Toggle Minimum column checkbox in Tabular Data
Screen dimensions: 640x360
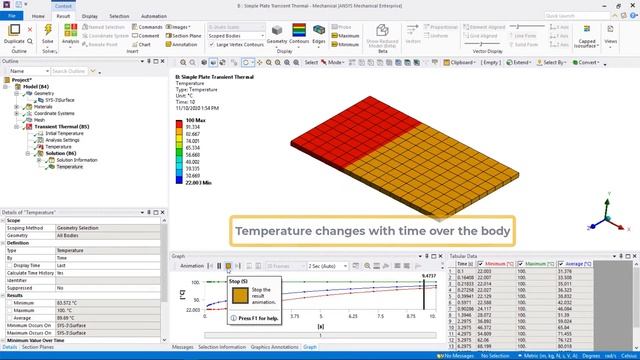click(480, 264)
